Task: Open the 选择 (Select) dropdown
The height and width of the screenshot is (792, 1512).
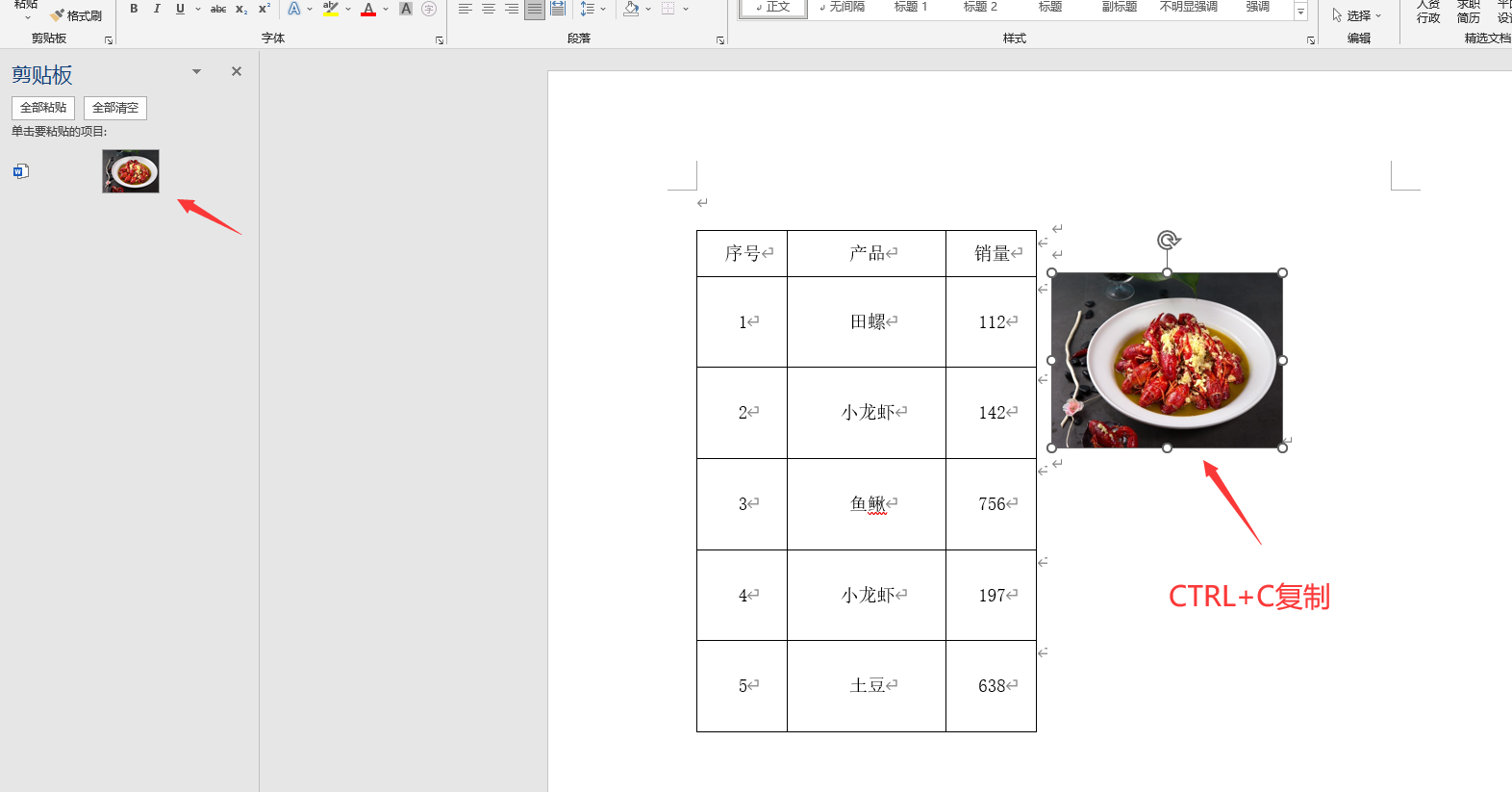Action: 1357,15
